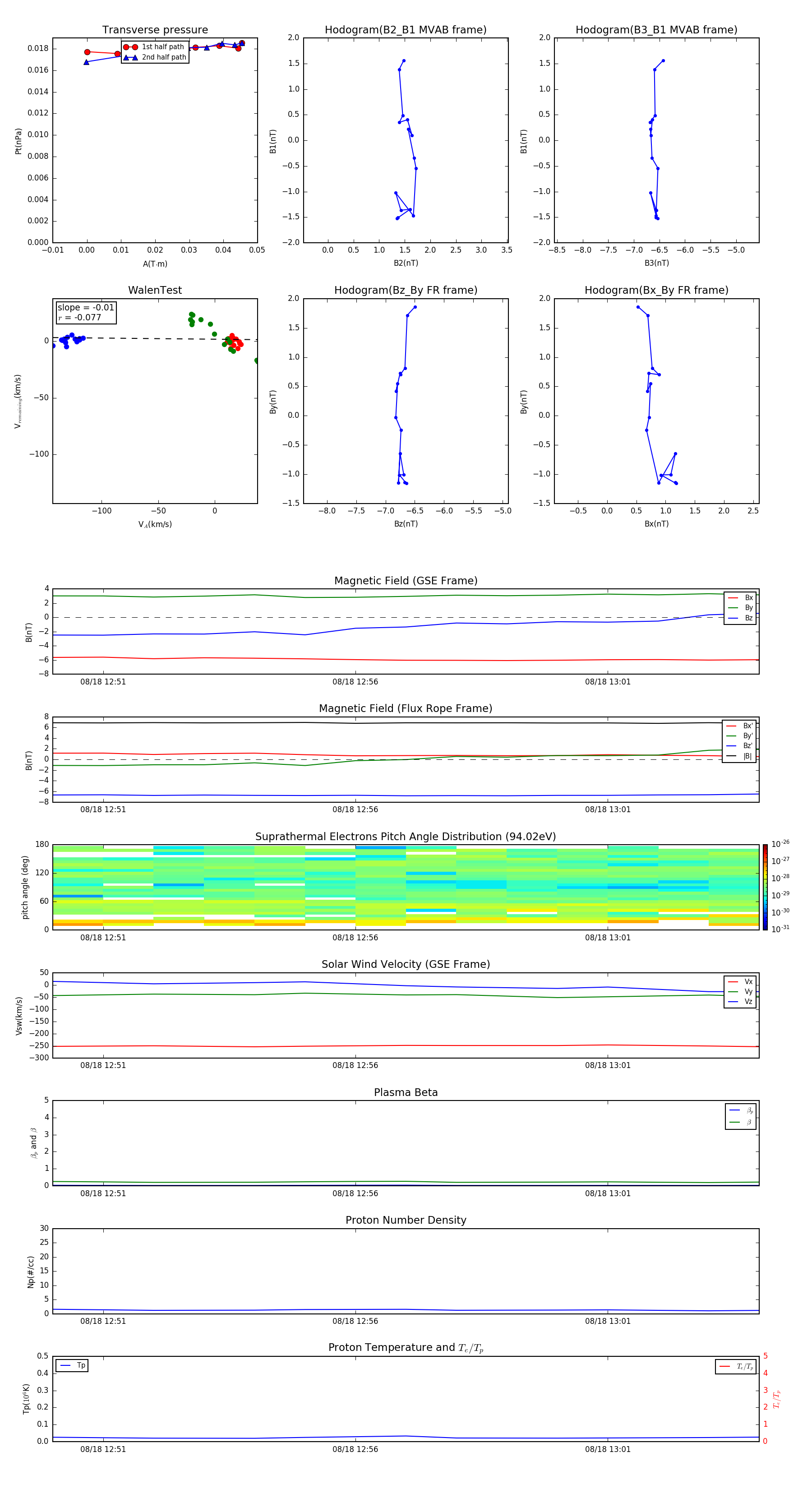
Task: Click the "βp and β" y-axis label
Action: pos(33,1143)
